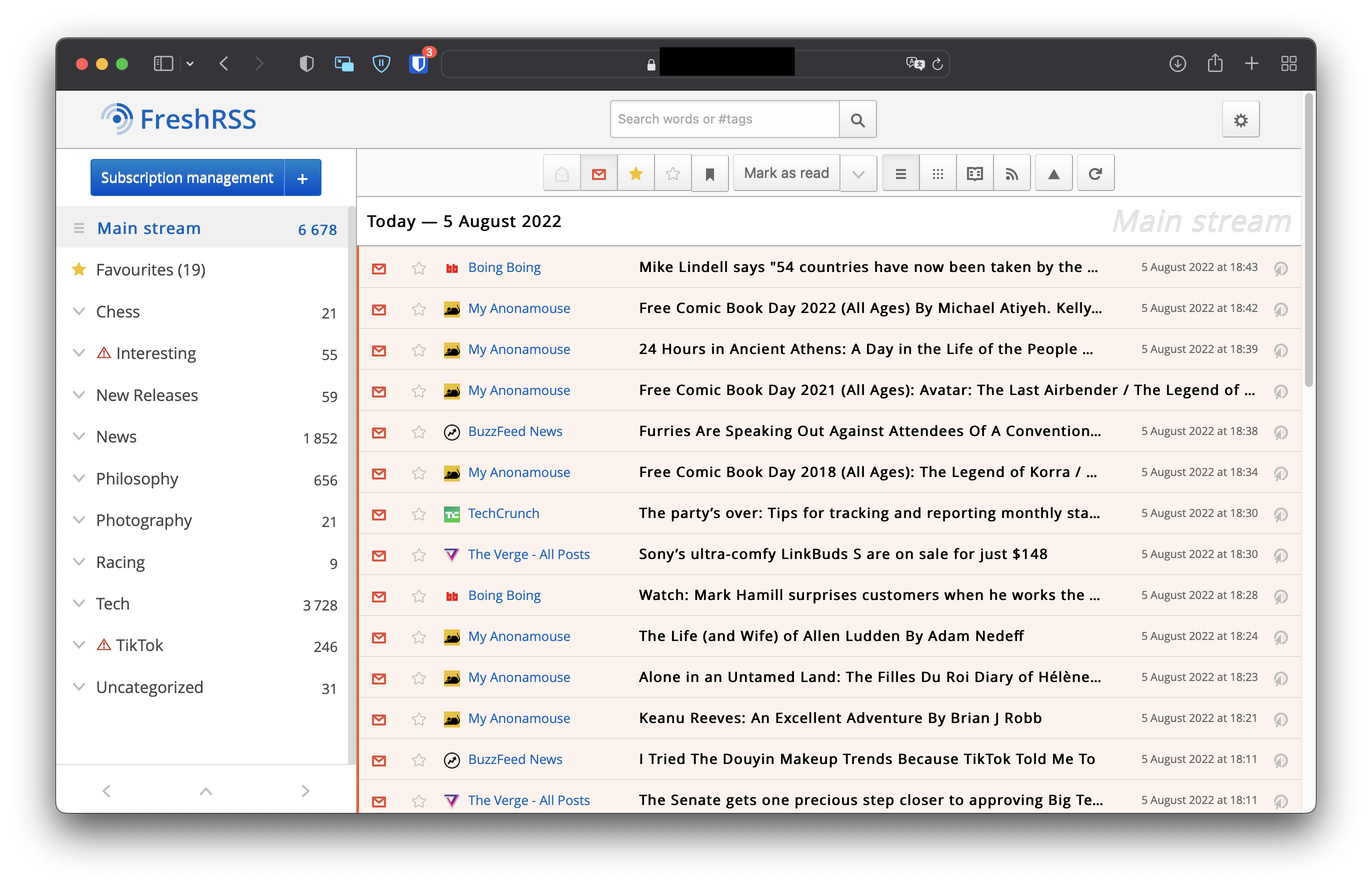Go to next entry with right arrow
Image resolution: width=1372 pixels, height=887 pixels.
click(x=305, y=791)
